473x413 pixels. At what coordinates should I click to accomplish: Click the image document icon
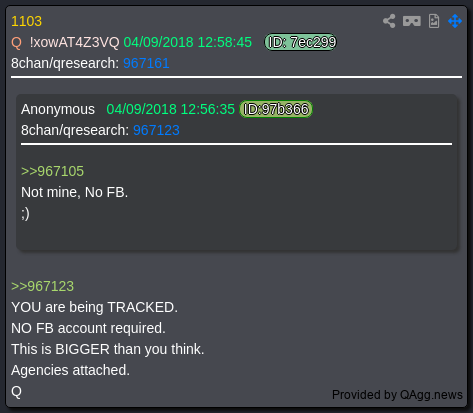tap(434, 21)
